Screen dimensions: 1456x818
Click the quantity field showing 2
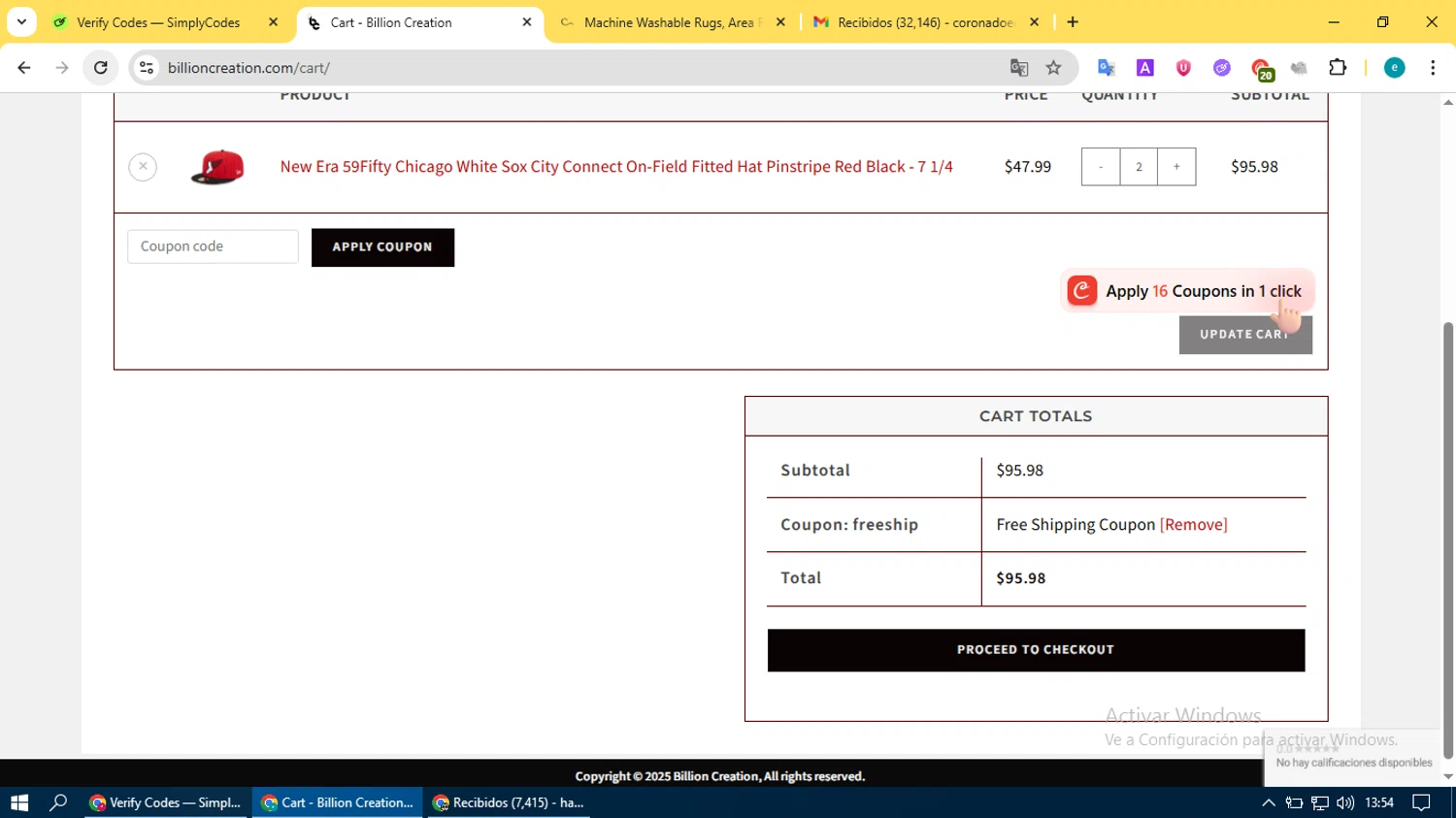tap(1139, 167)
